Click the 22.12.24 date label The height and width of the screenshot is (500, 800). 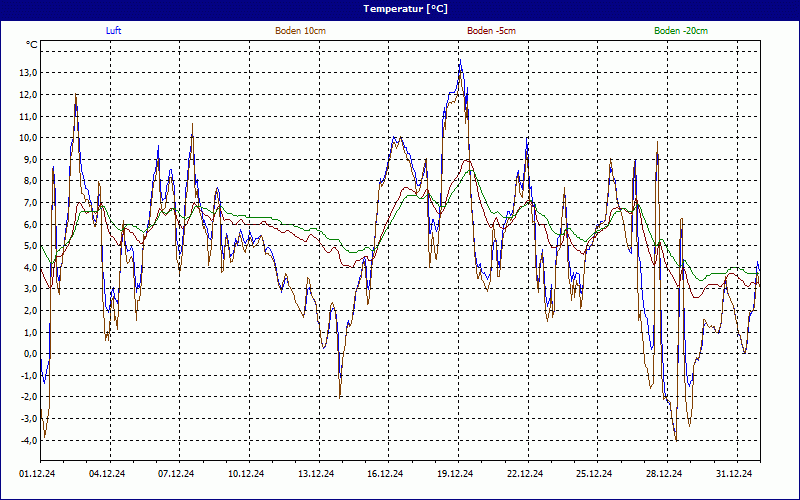click(525, 474)
